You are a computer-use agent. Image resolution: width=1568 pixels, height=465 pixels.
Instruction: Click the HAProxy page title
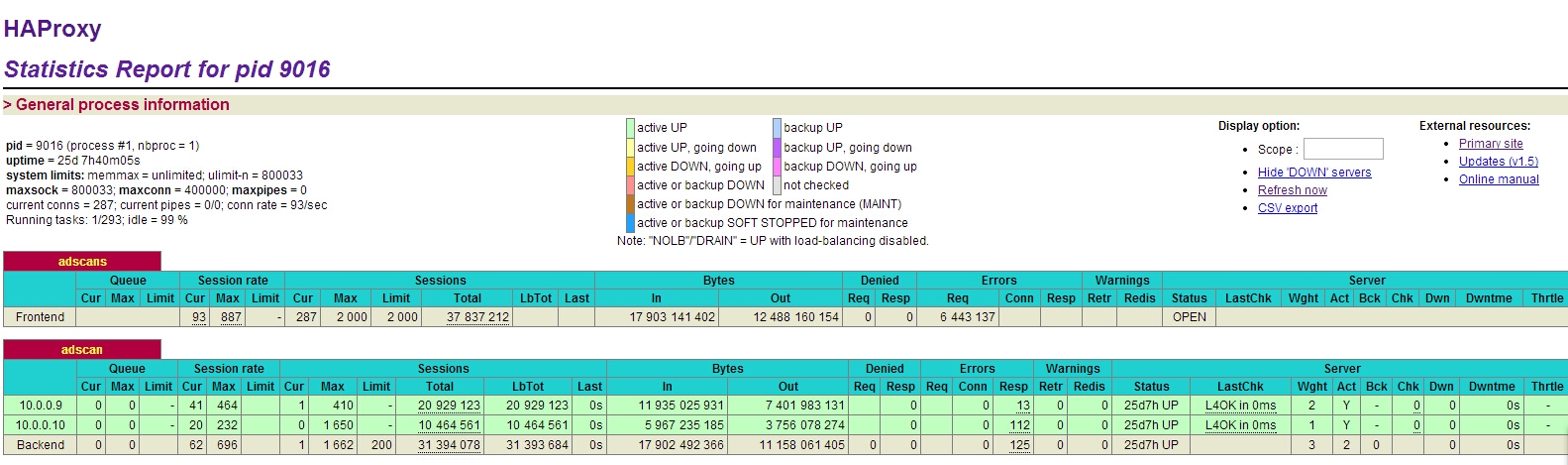click(52, 29)
